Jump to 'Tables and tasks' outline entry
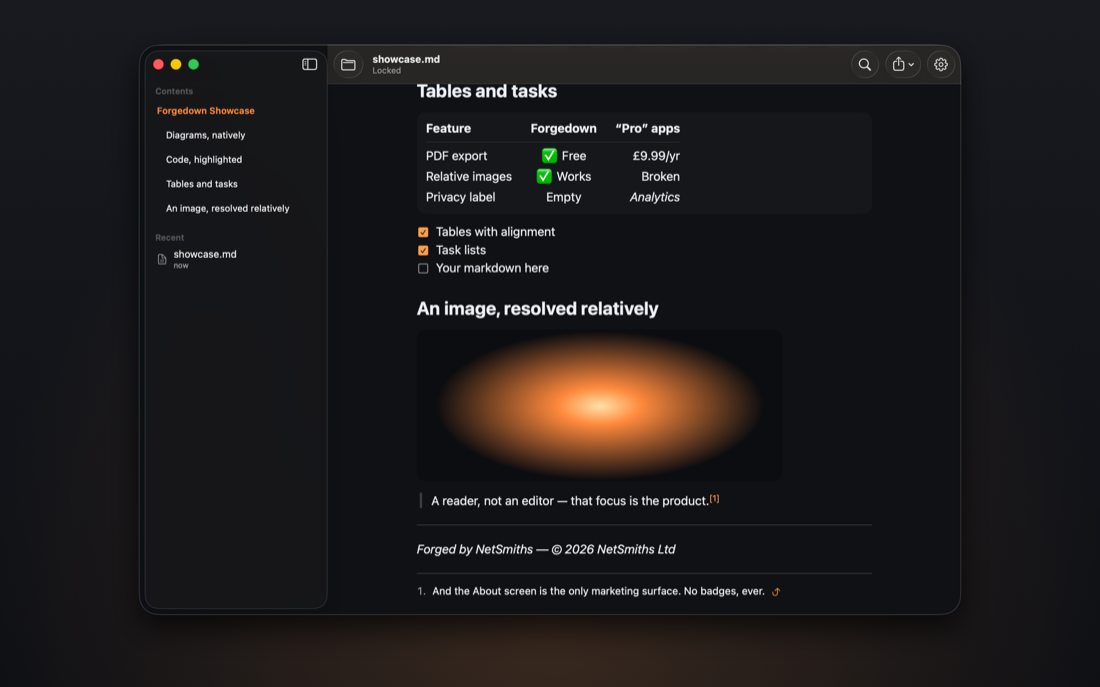1100x687 pixels. [x=202, y=184]
